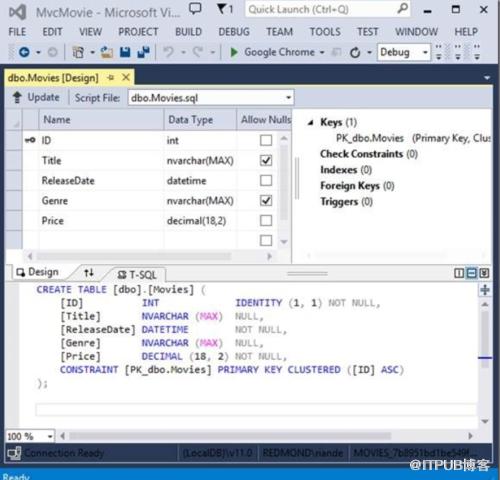Open the Navigate Backward history dropdown arrow
Screen dimensions: 500x480
pos(38,52)
